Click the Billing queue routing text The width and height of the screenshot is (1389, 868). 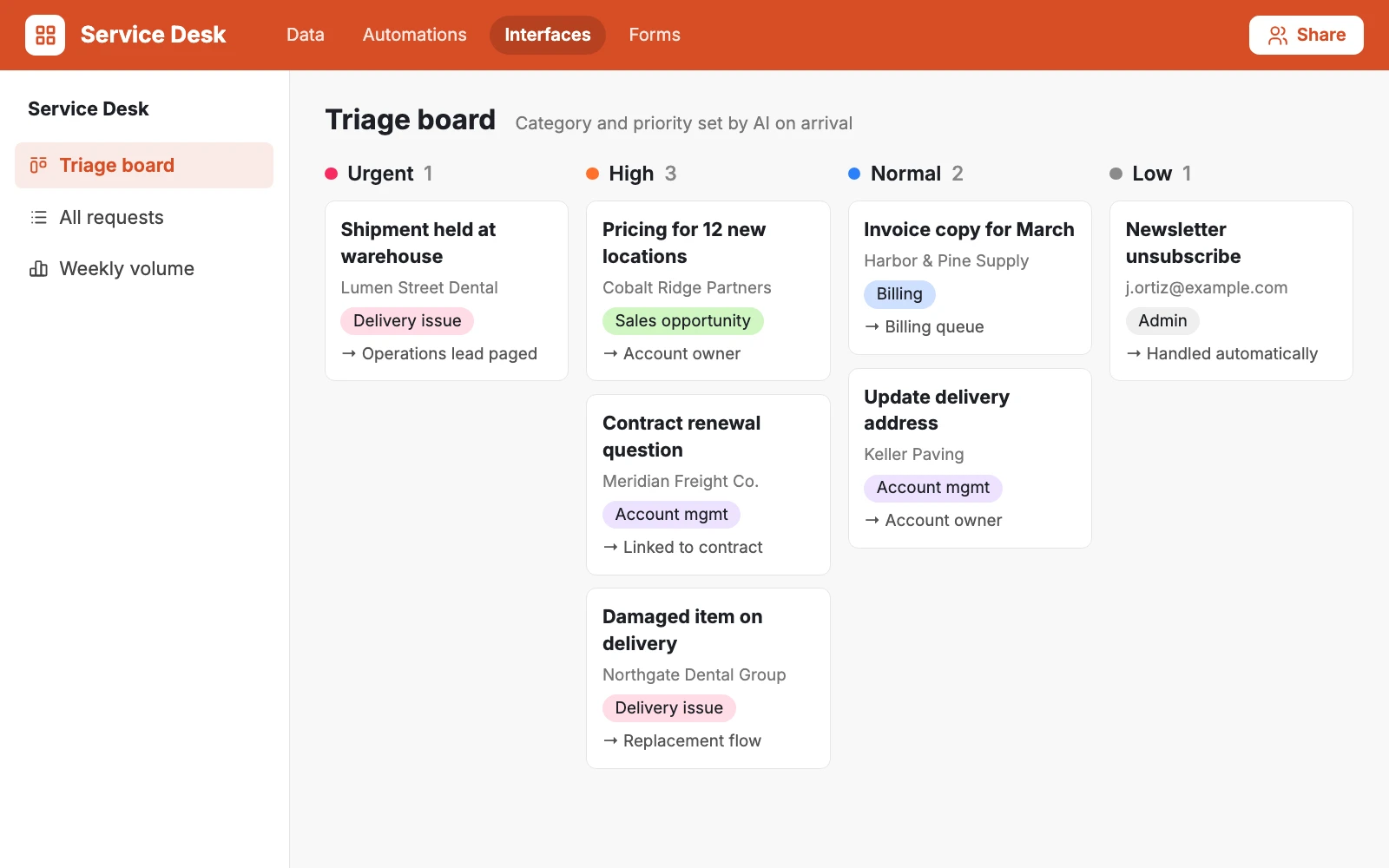(x=934, y=327)
